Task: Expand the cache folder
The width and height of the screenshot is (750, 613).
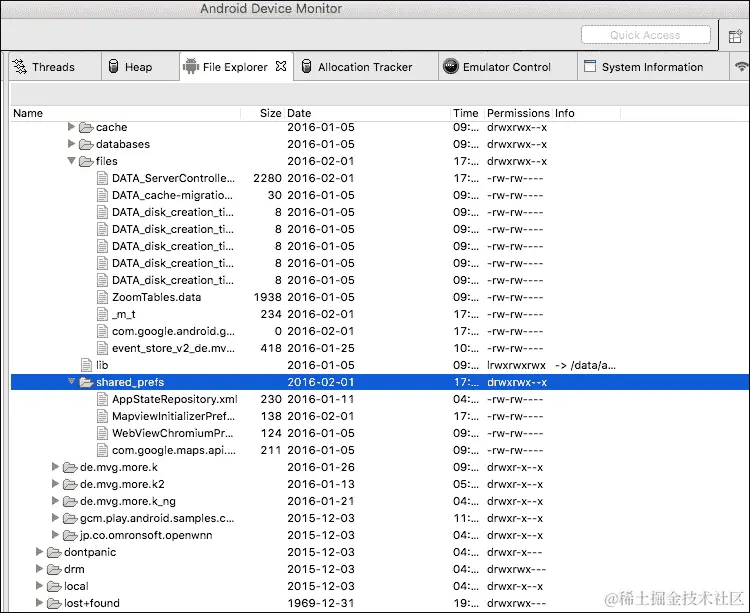Action: pyautogui.click(x=71, y=127)
